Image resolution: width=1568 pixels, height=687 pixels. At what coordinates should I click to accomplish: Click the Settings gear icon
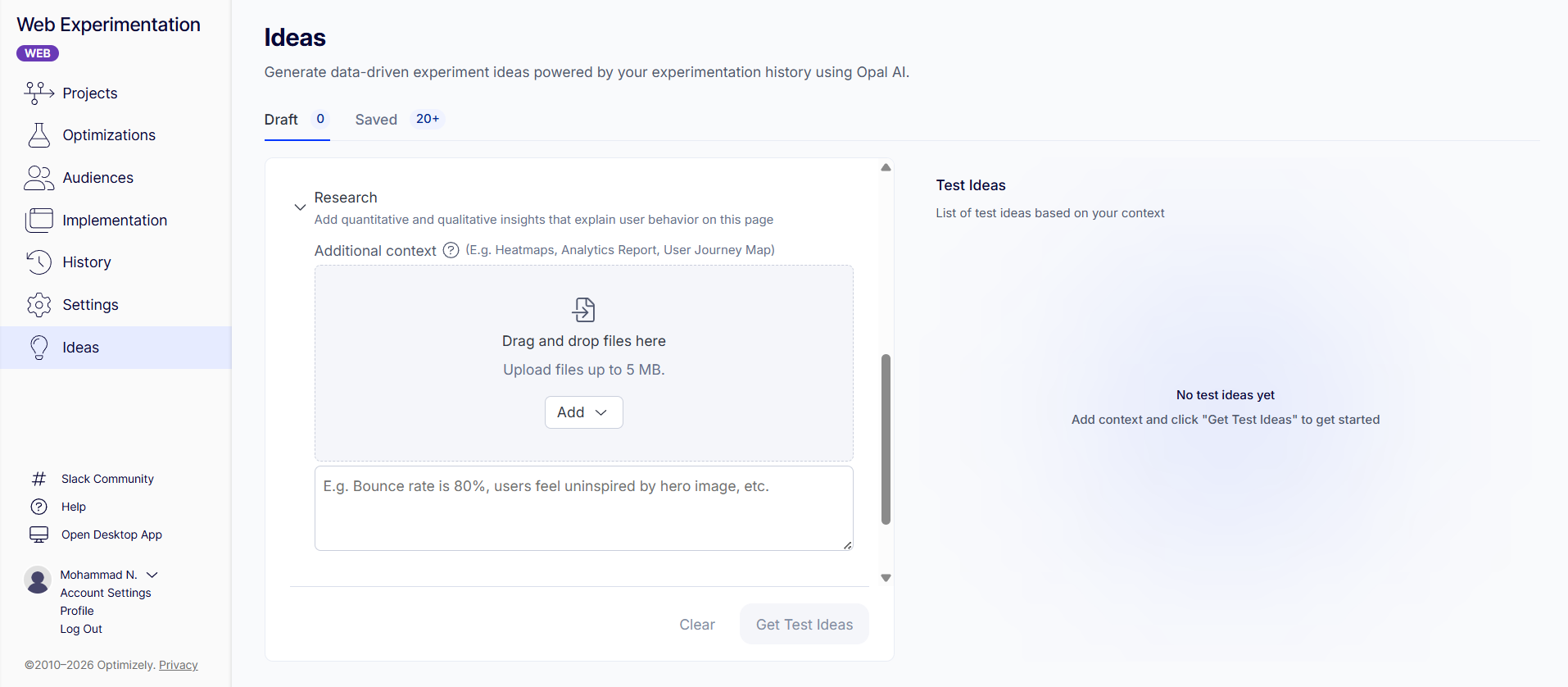point(39,305)
